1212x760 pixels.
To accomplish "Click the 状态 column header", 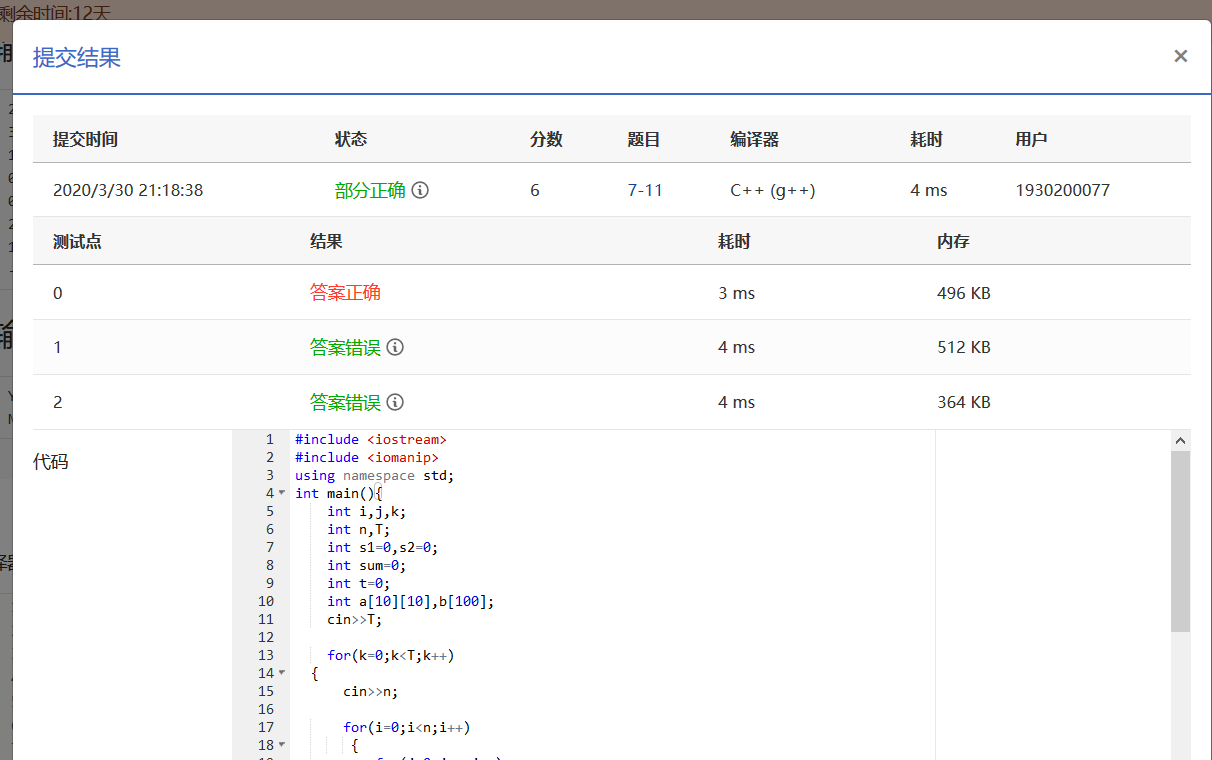I will (351, 140).
